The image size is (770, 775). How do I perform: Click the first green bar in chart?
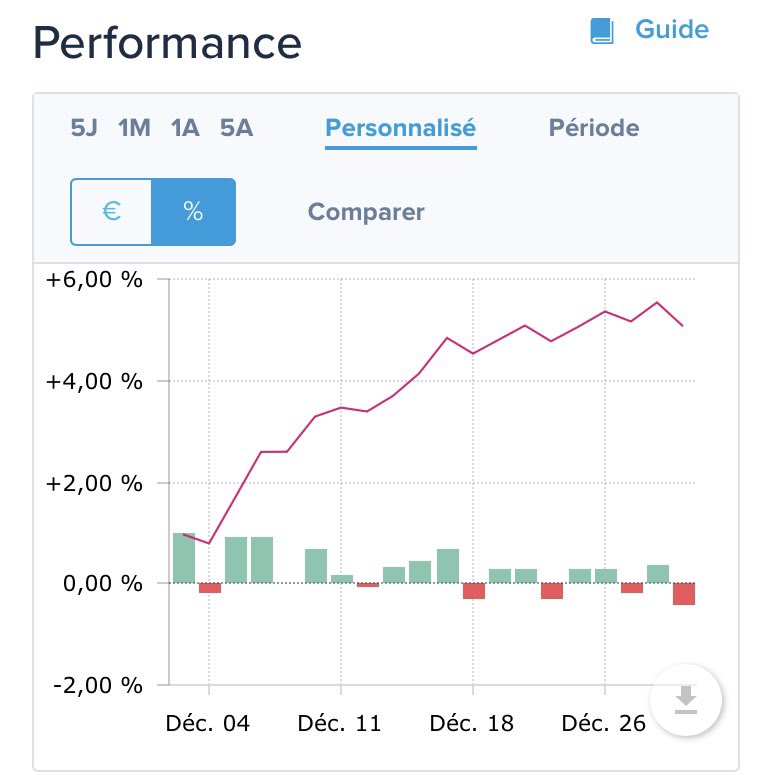tap(184, 558)
